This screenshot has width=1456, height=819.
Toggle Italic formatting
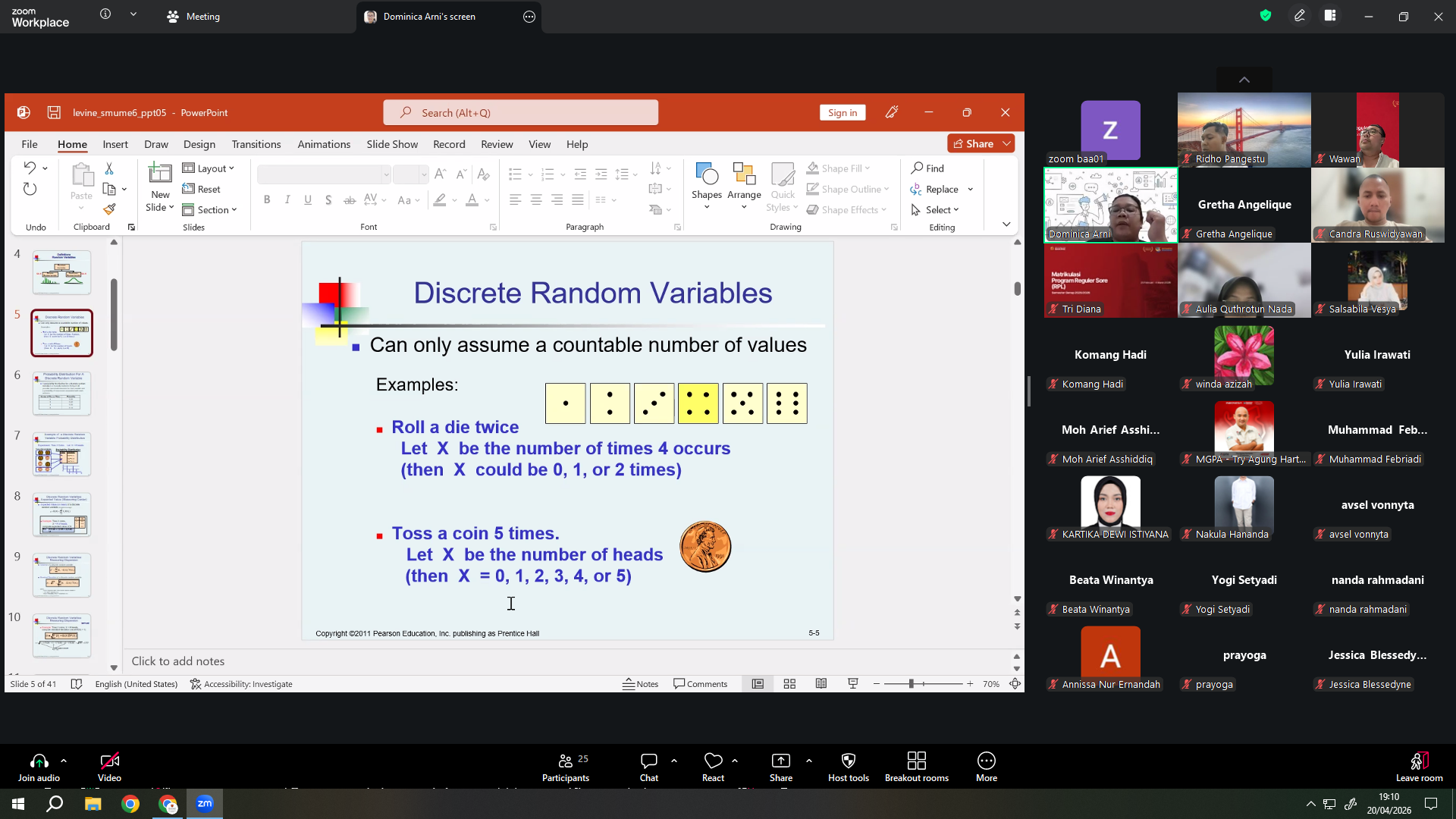[287, 199]
